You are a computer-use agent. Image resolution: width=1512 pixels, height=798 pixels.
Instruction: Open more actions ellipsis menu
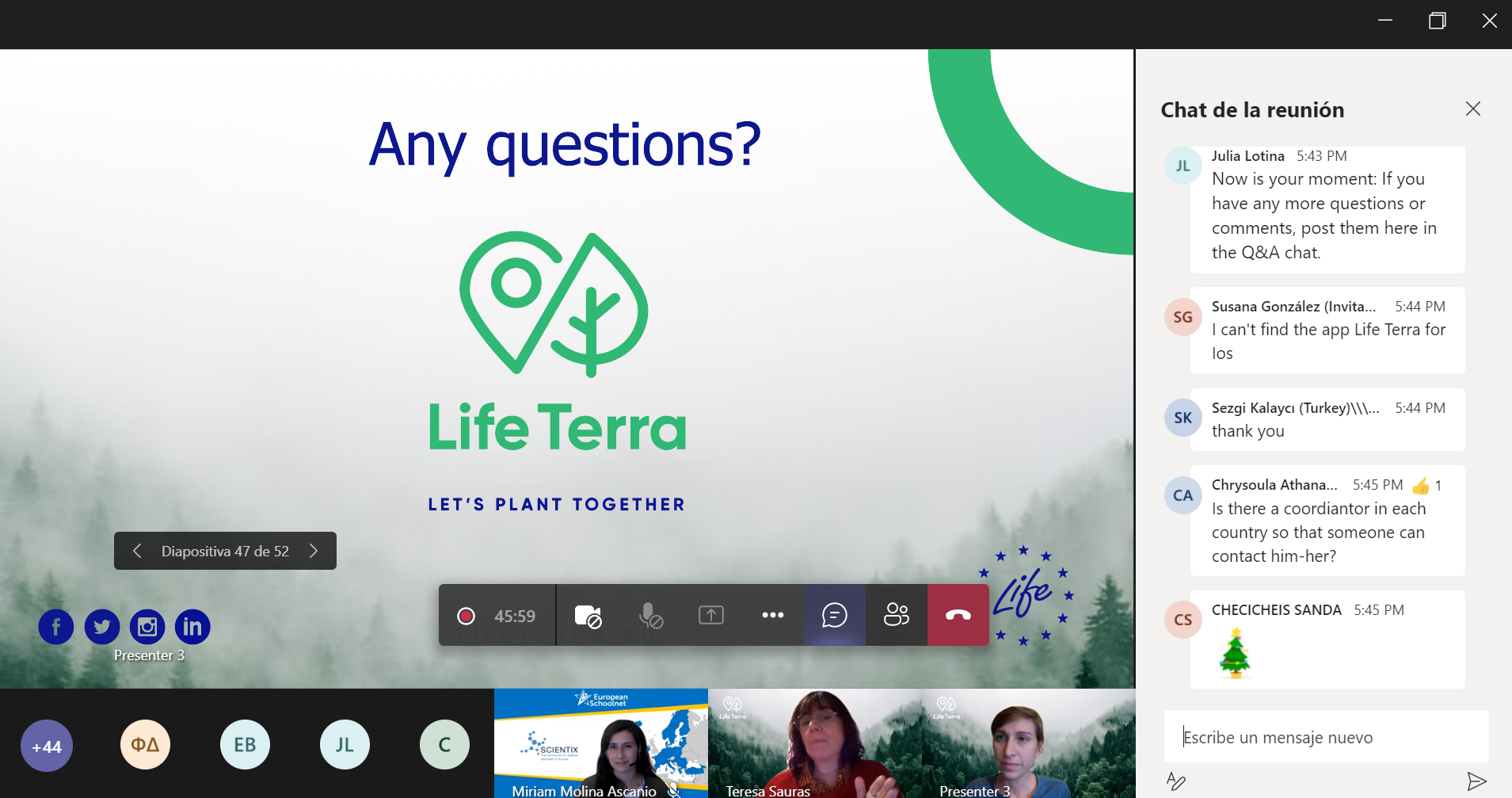coord(773,615)
